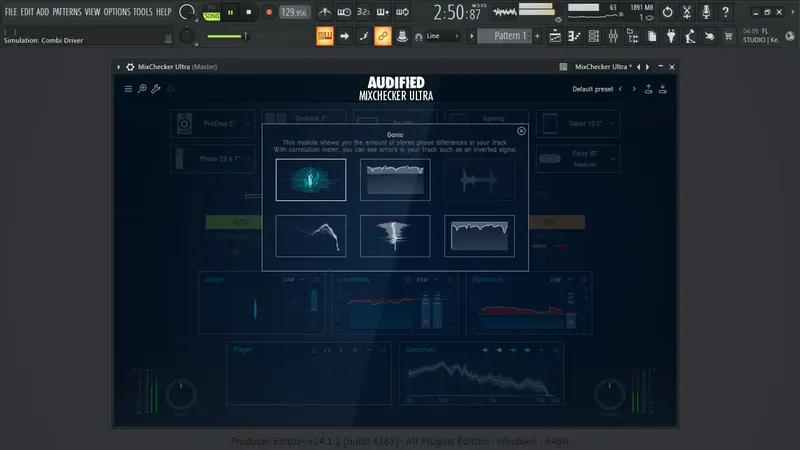Click the MixChecker preset save upload icon
Viewport: 800px width, 450px height.
coord(648,89)
